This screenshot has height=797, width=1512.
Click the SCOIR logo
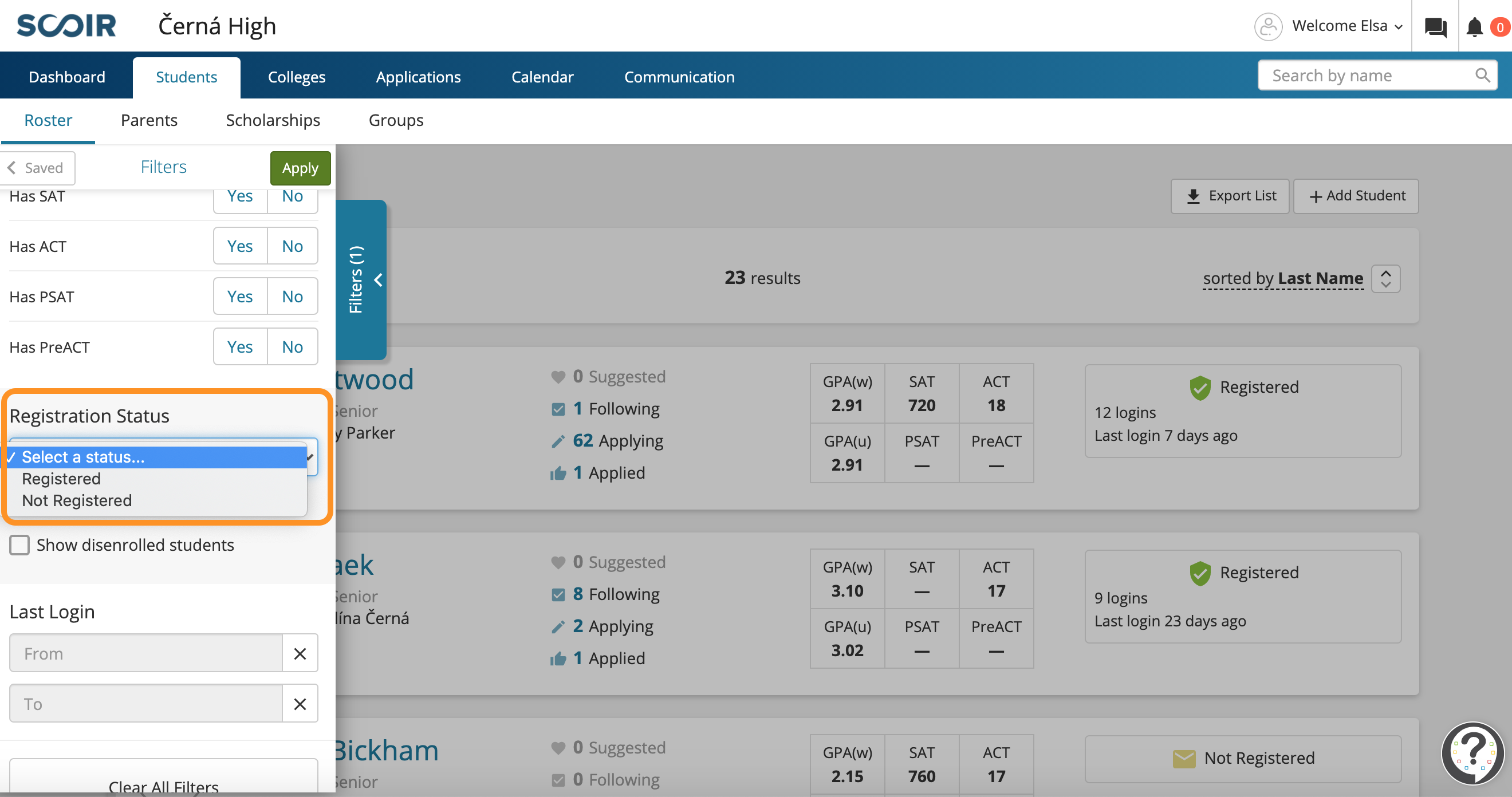pyautogui.click(x=66, y=26)
